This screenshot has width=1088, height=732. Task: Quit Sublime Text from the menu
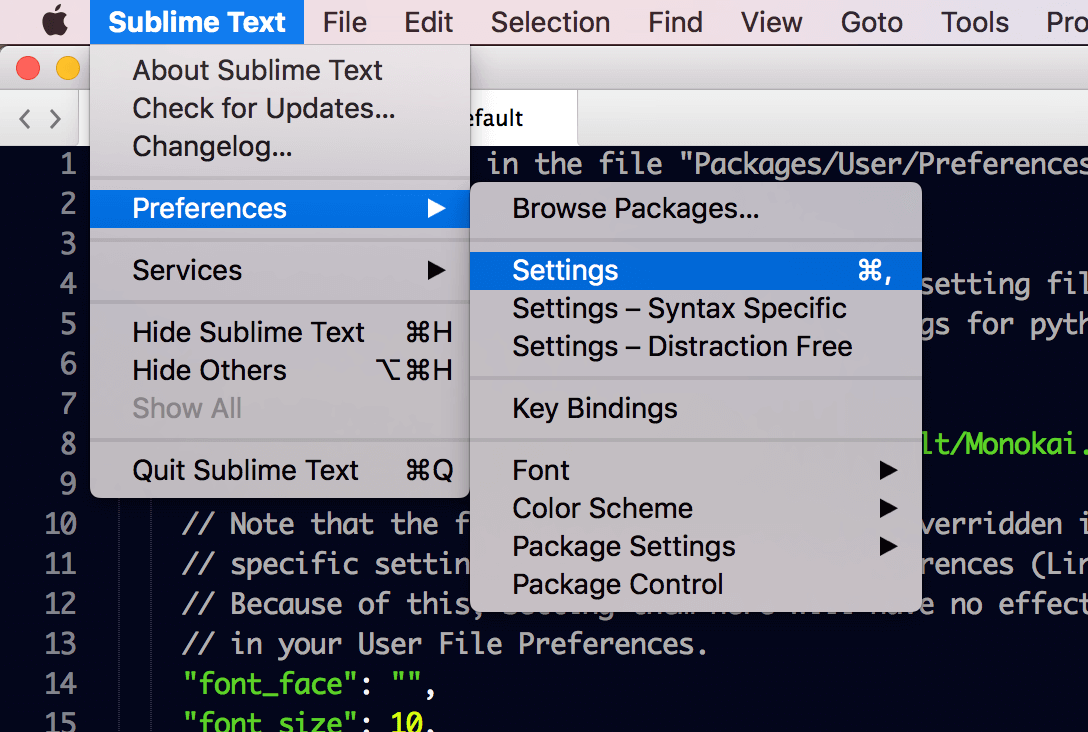coord(280,470)
